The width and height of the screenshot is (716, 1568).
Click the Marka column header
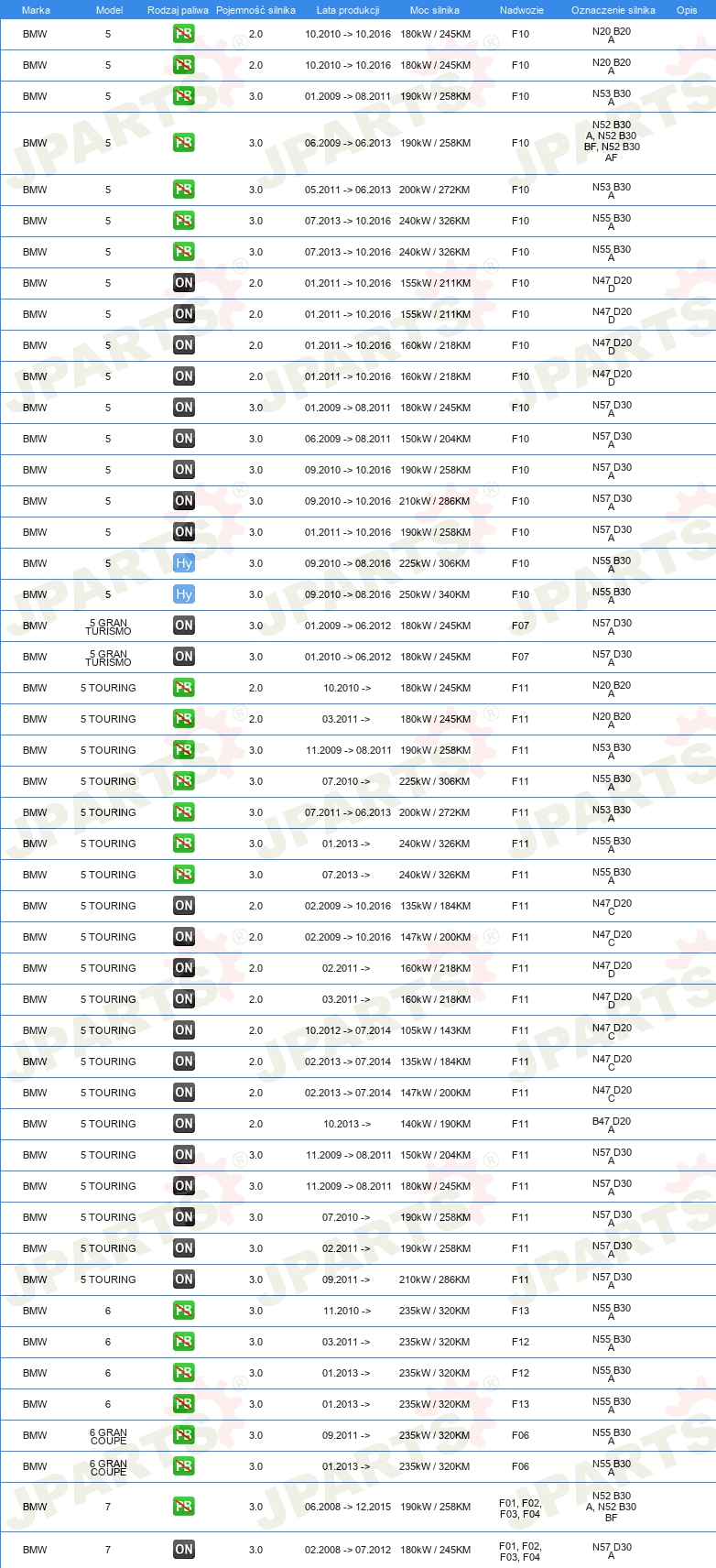(36, 10)
